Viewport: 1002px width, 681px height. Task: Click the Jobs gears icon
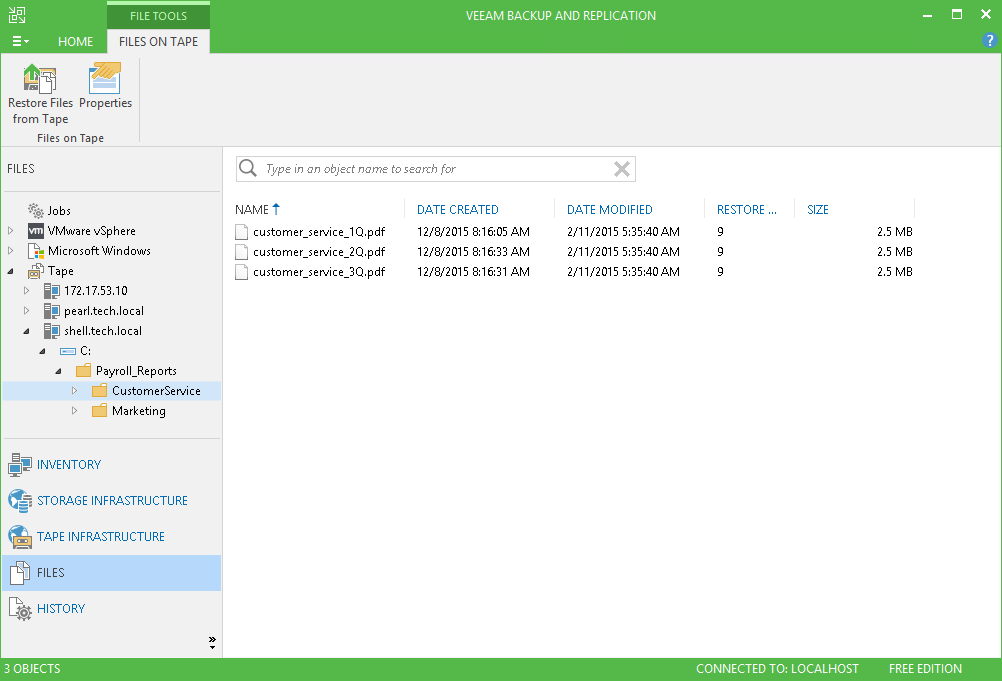click(36, 210)
